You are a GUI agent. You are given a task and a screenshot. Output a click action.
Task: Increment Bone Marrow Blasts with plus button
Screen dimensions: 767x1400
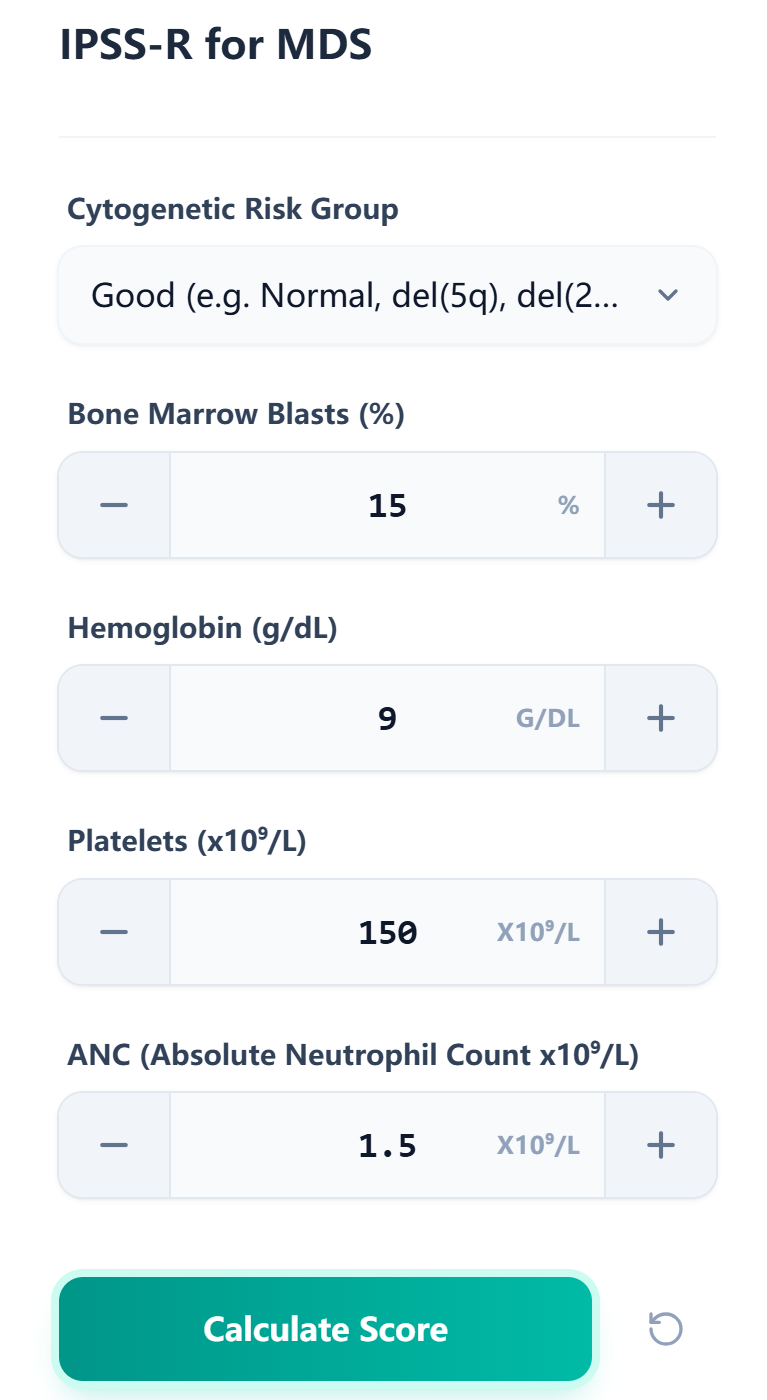(660, 504)
